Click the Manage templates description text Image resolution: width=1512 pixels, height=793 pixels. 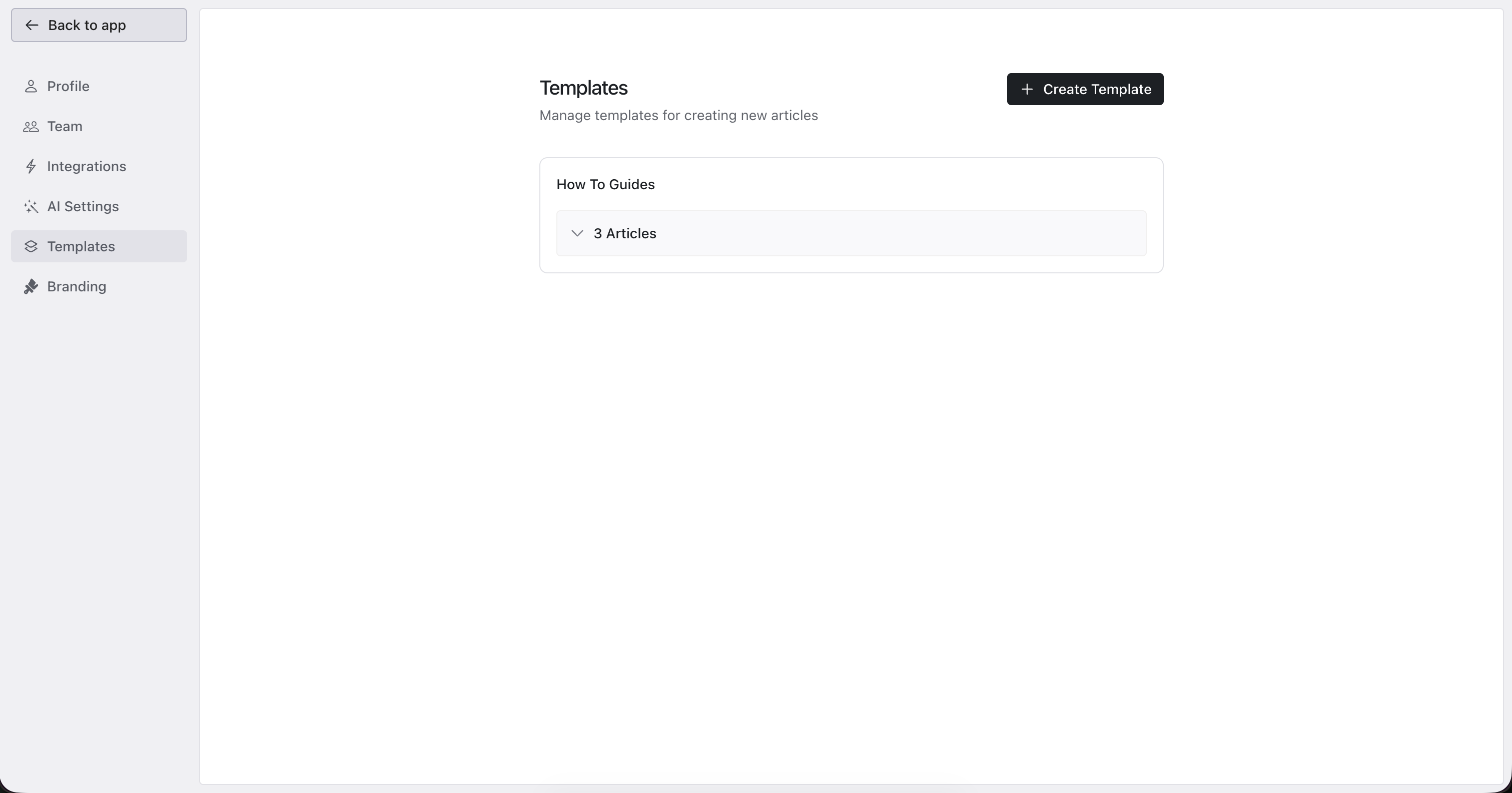[x=678, y=115]
